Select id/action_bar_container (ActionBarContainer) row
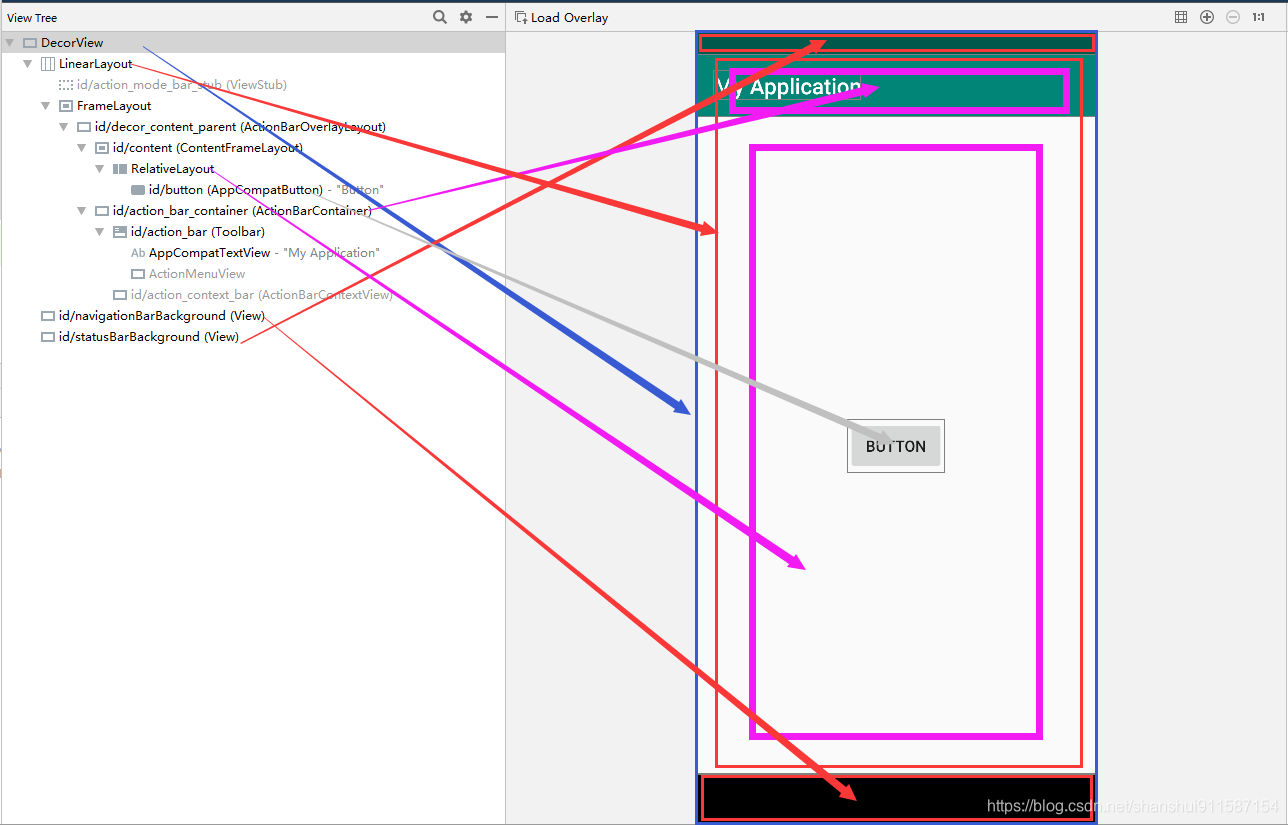Image resolution: width=1288 pixels, height=825 pixels. pyautogui.click(x=253, y=211)
